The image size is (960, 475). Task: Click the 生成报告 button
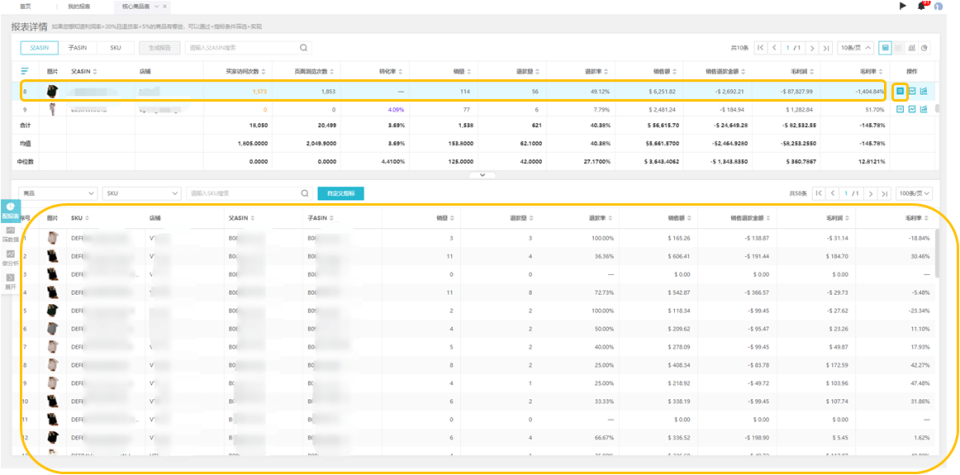159,47
